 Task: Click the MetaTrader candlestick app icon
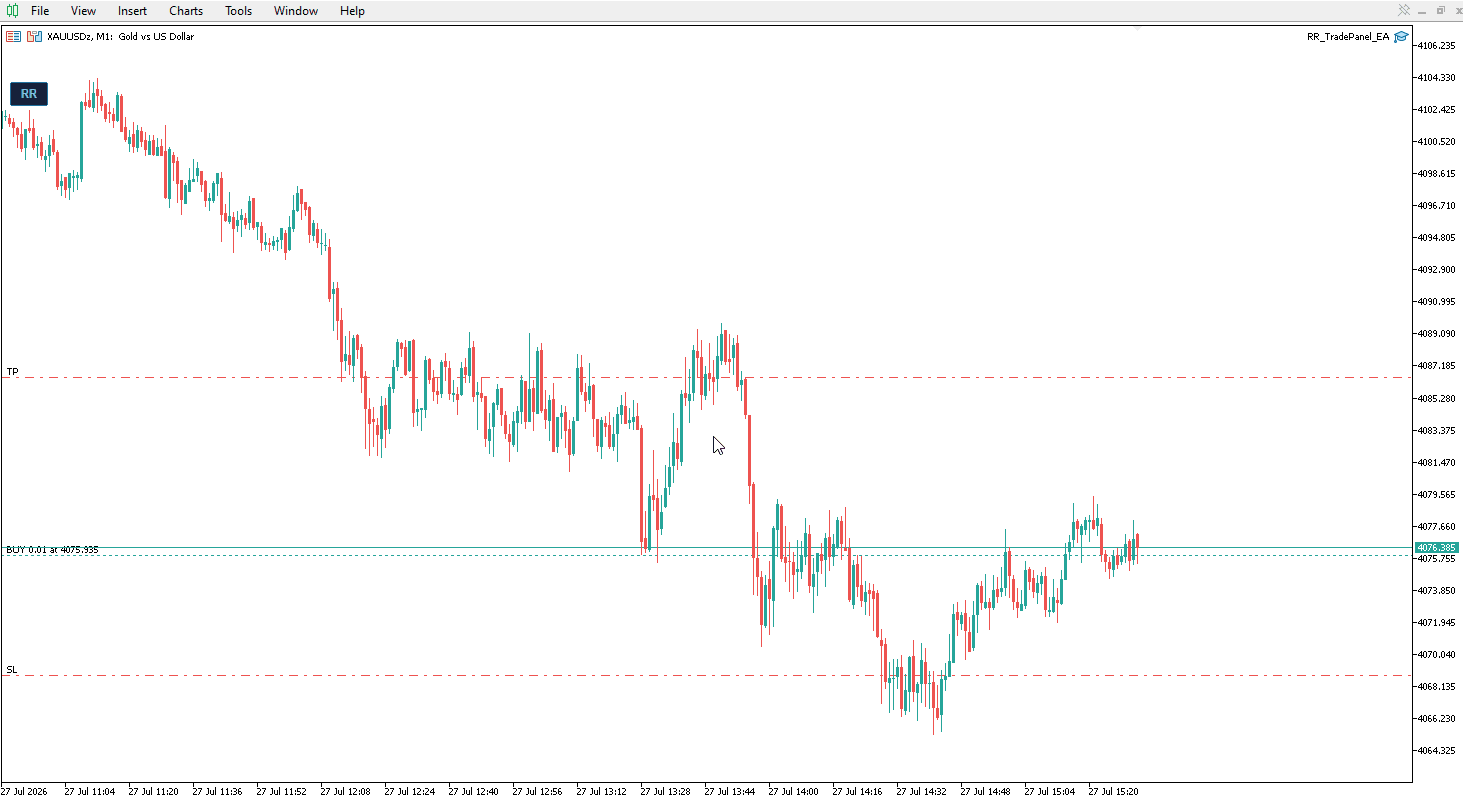(x=12, y=11)
